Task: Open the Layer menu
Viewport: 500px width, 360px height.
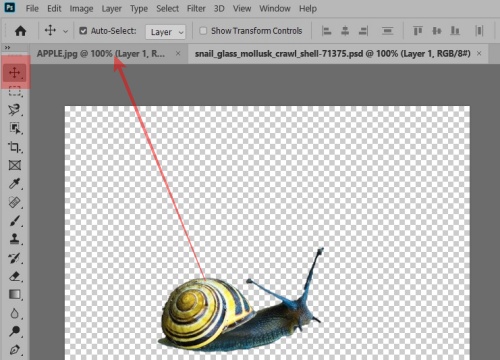Action: (111, 9)
